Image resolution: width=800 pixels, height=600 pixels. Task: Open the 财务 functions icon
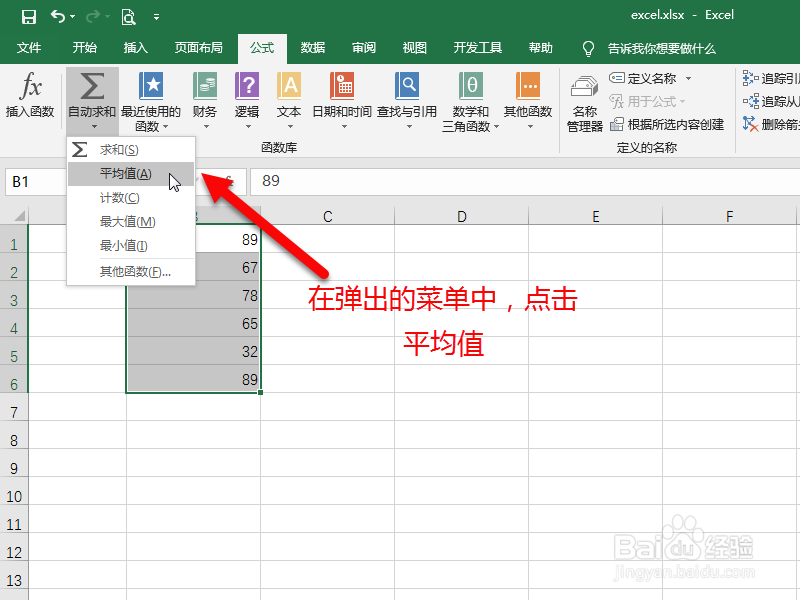[x=205, y=86]
